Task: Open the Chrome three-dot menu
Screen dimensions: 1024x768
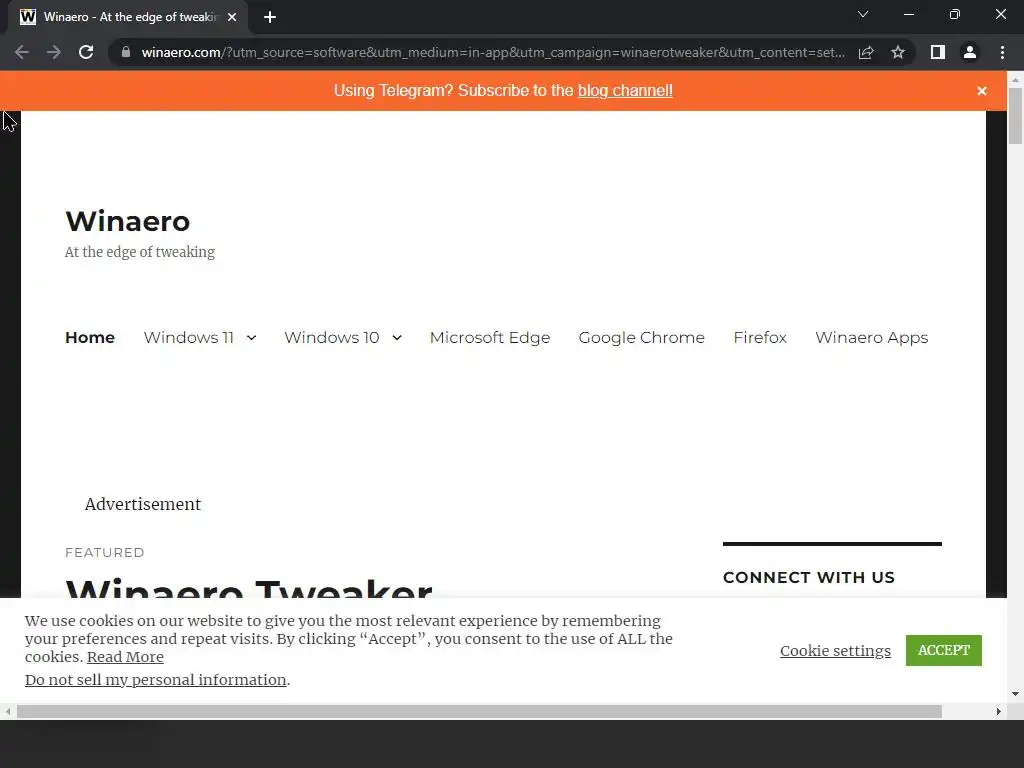Action: click(1002, 52)
